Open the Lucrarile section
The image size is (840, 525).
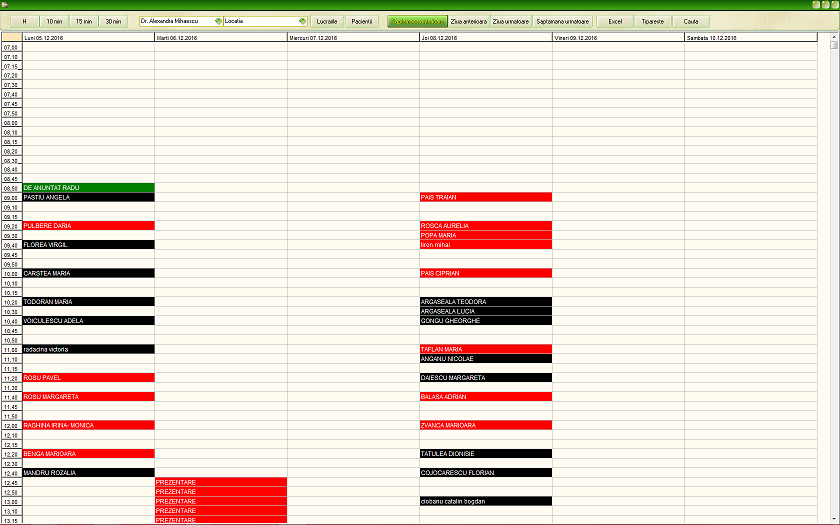pos(327,21)
